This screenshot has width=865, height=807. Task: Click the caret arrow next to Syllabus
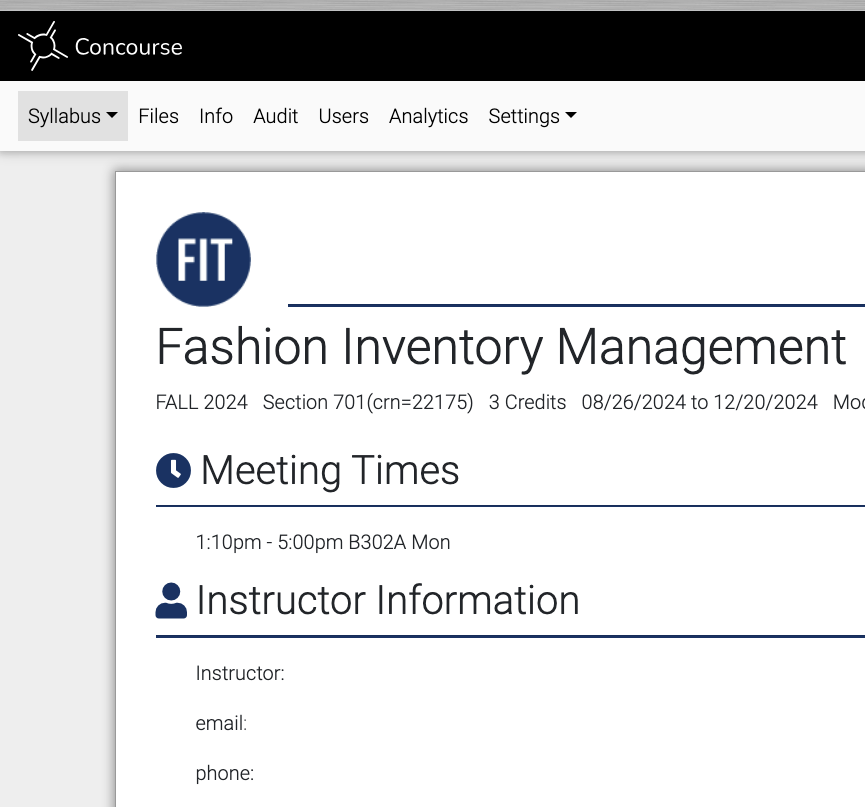(112, 115)
